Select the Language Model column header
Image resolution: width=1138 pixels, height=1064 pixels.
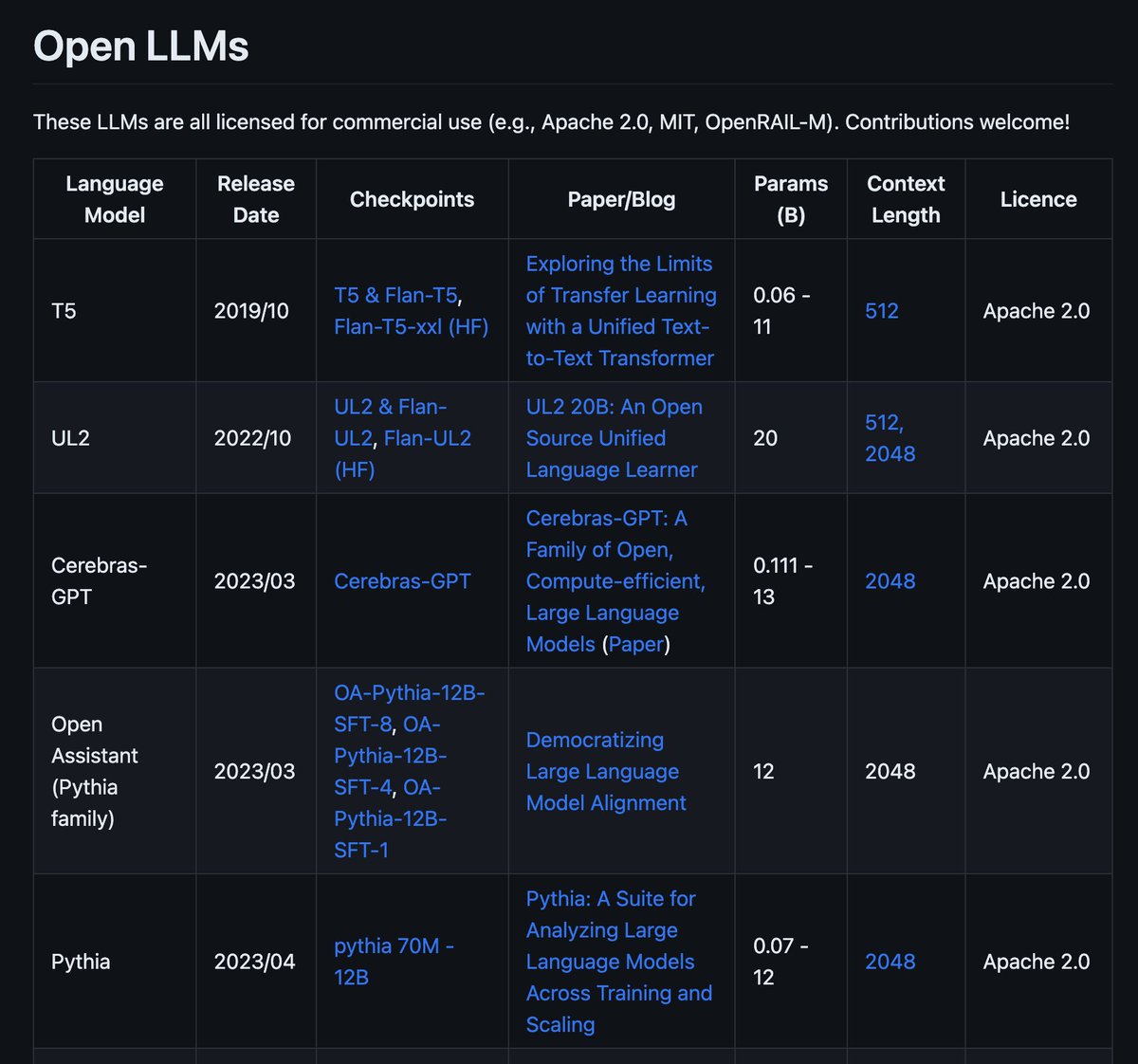pos(115,199)
